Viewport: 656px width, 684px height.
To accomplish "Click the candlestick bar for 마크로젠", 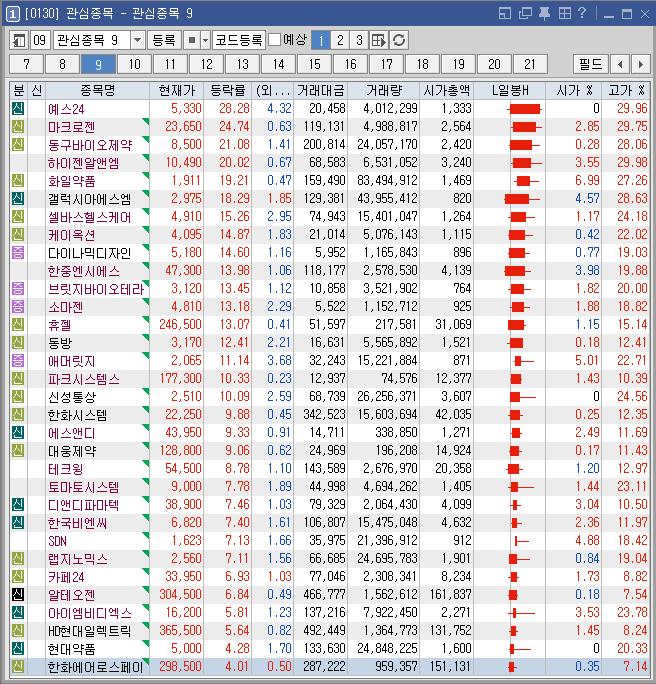I will pyautogui.click(x=526, y=127).
